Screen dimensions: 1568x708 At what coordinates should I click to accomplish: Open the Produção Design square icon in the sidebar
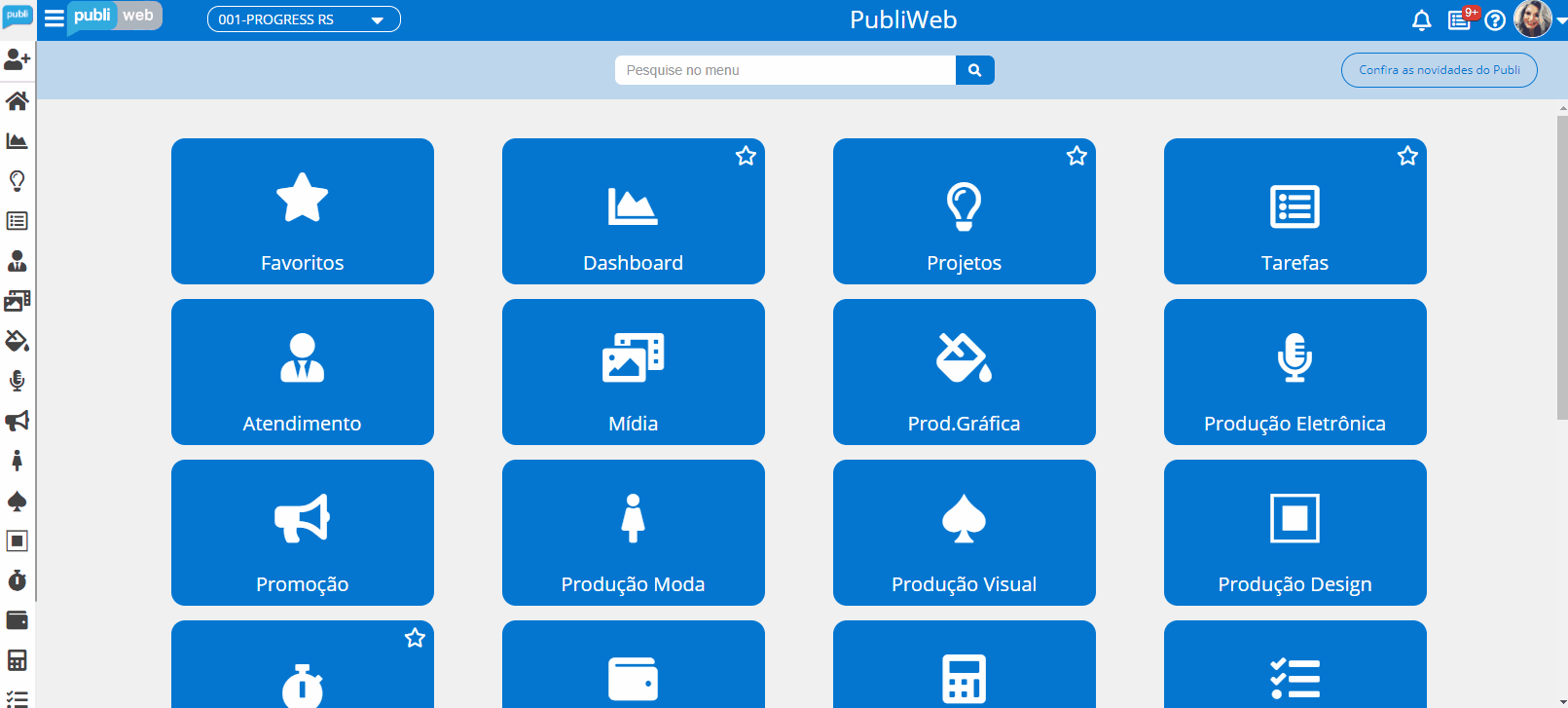pos(18,540)
